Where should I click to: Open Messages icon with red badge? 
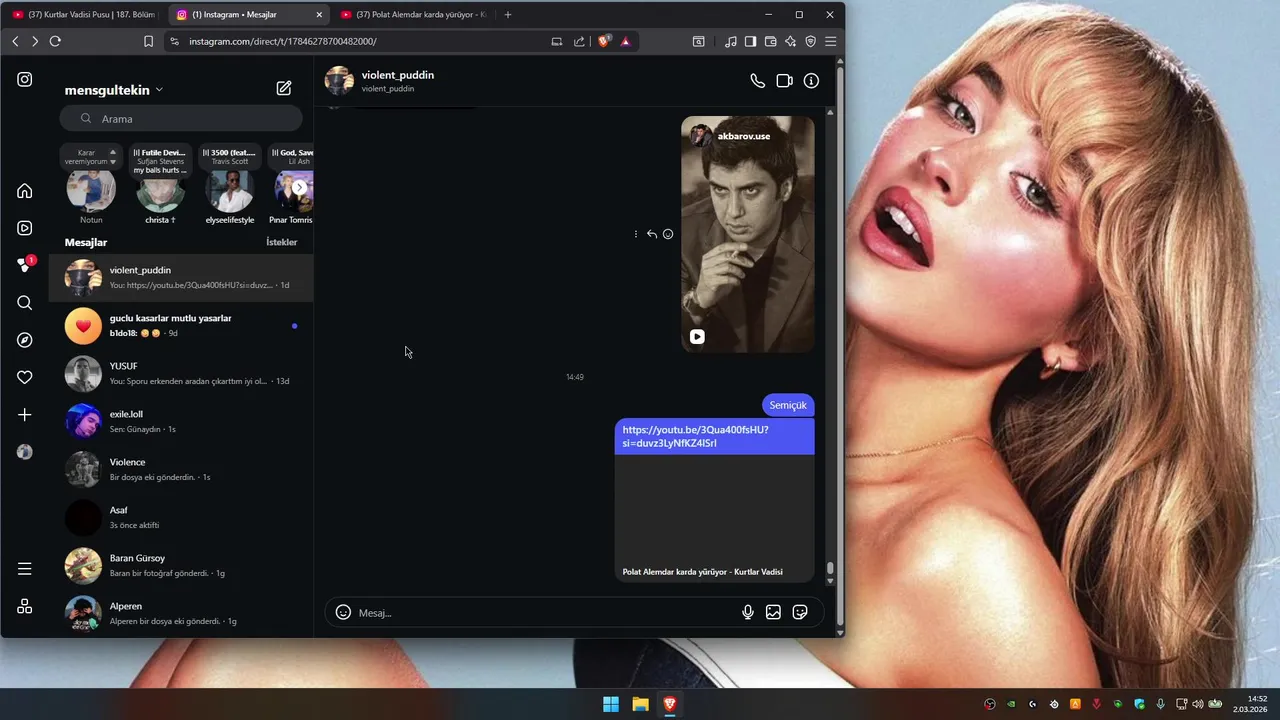pyautogui.click(x=25, y=265)
